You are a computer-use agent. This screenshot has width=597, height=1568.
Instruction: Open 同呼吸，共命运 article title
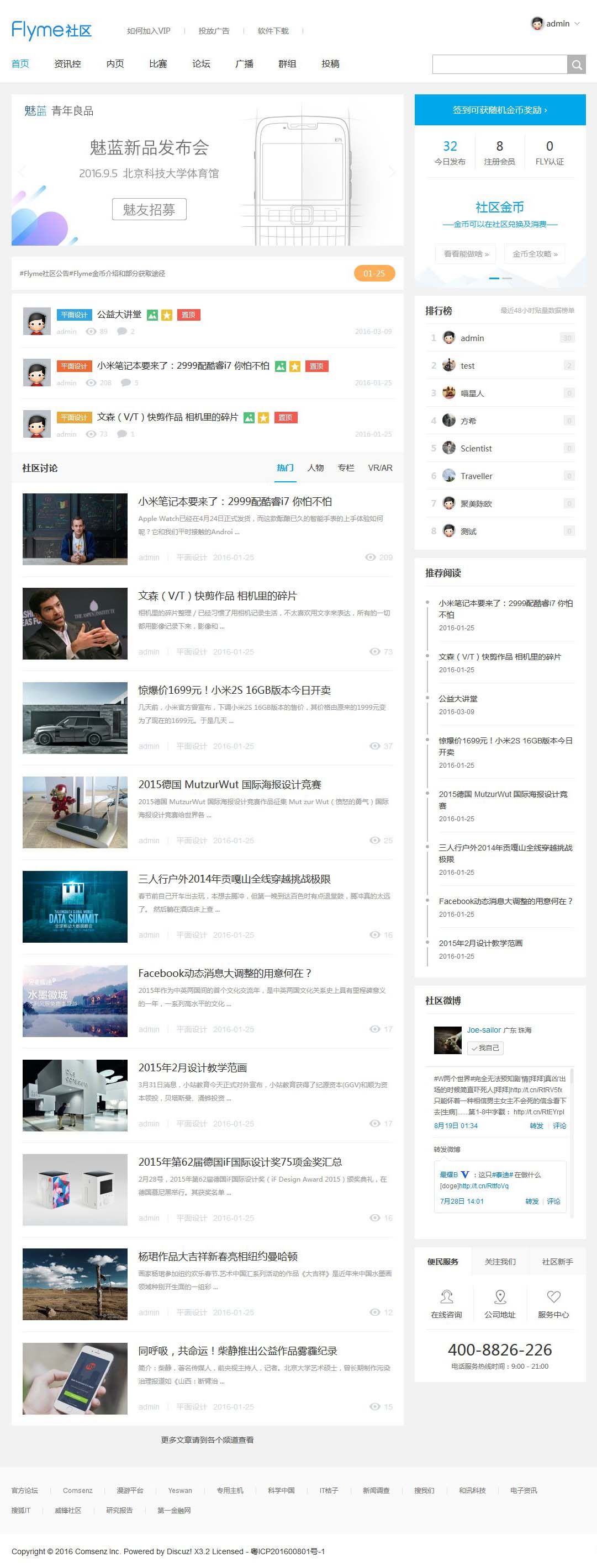[x=237, y=1351]
